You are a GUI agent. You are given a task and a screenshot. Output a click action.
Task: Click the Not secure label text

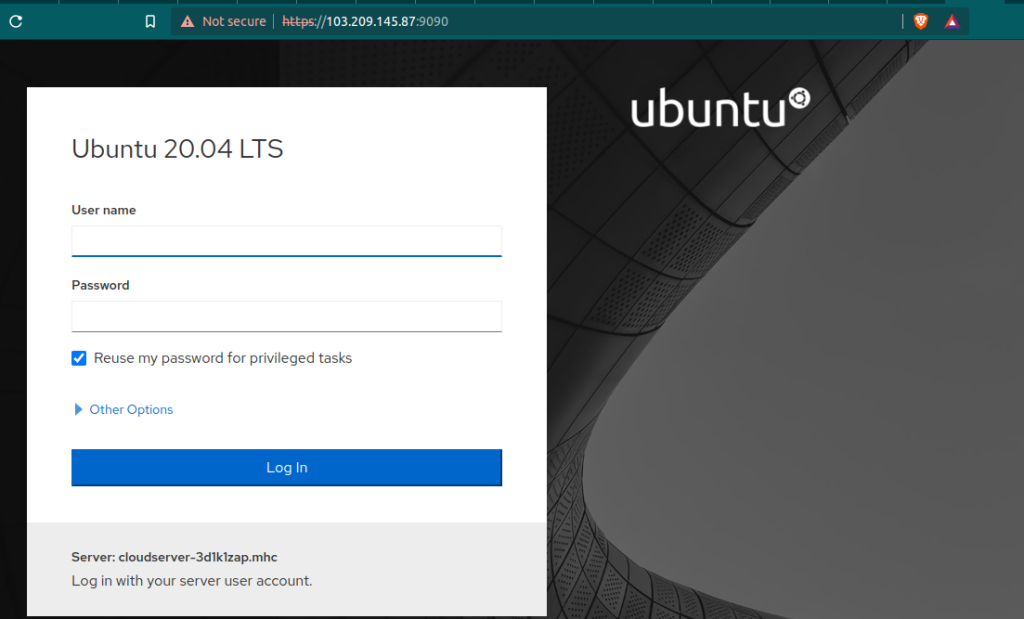tap(234, 22)
